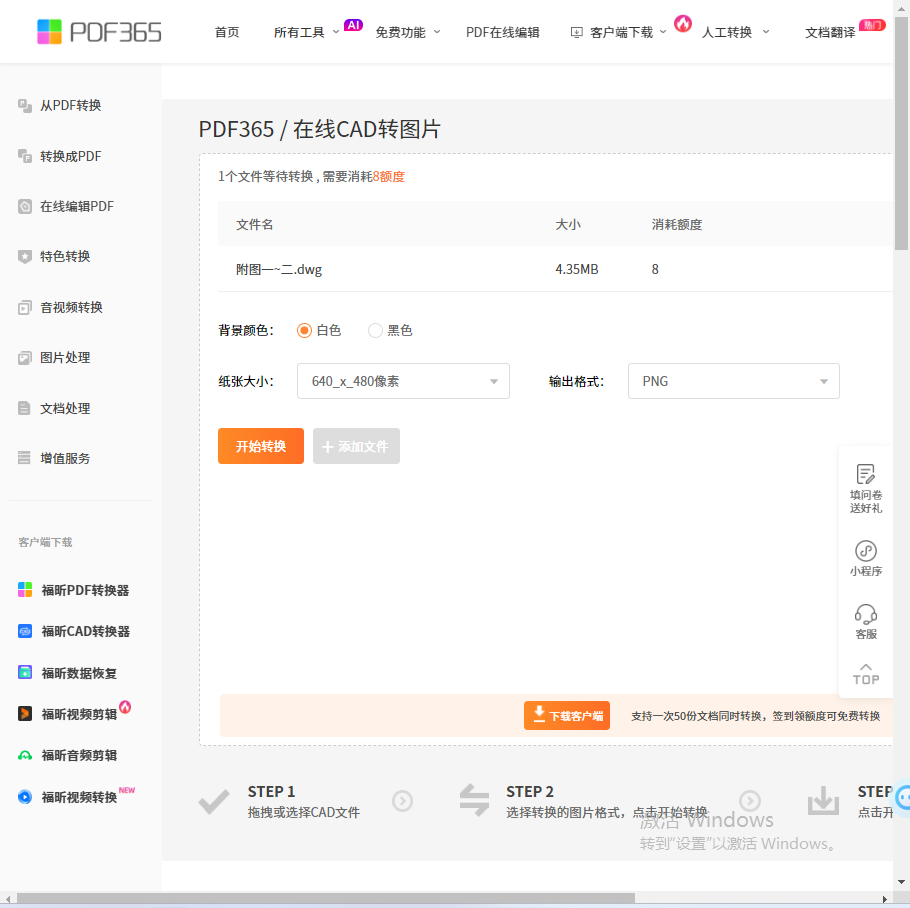This screenshot has width=910, height=908.
Task: Open the 小程序 mini-program icon
Action: [x=866, y=551]
